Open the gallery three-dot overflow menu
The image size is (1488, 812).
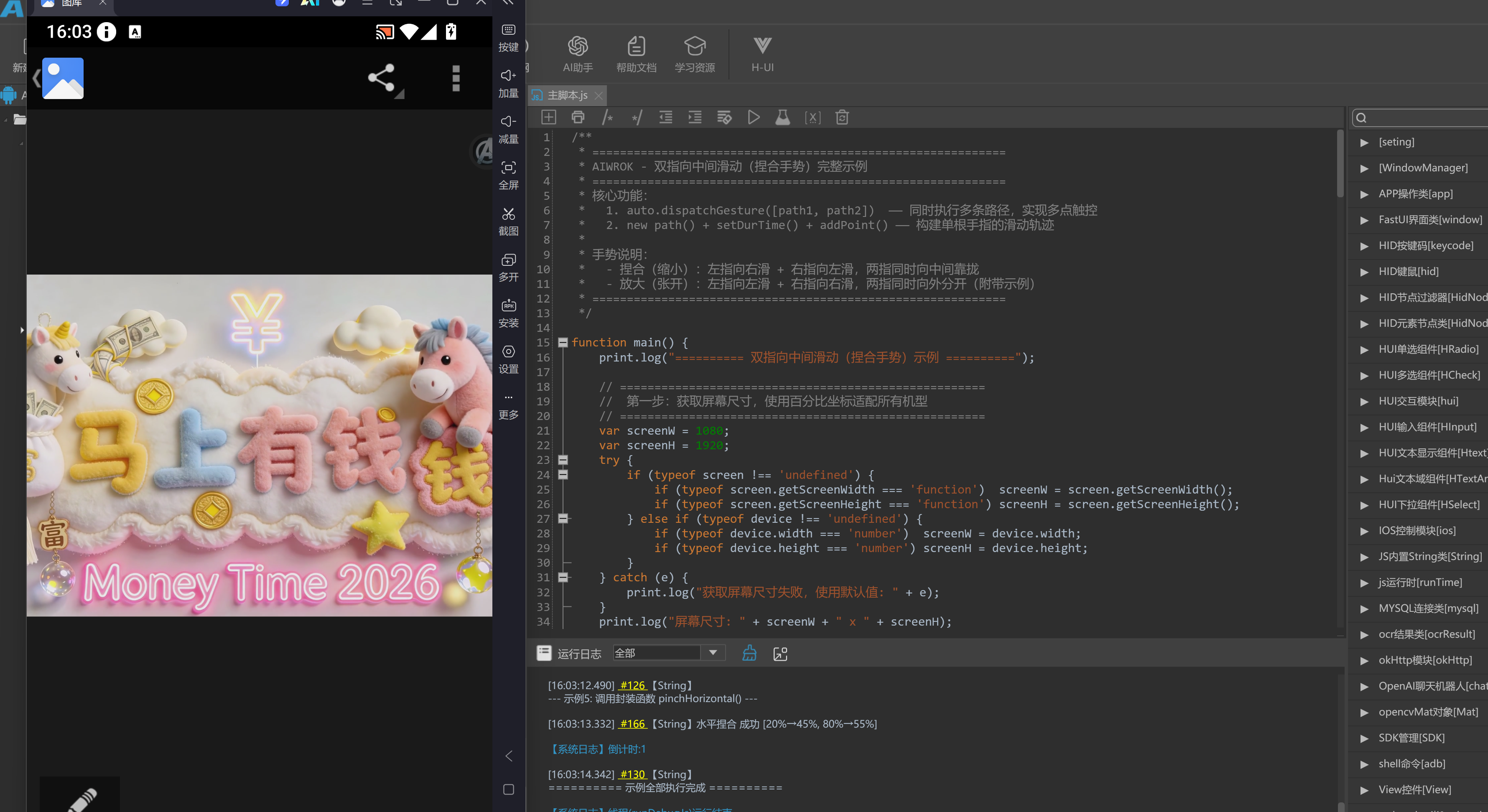point(456,78)
